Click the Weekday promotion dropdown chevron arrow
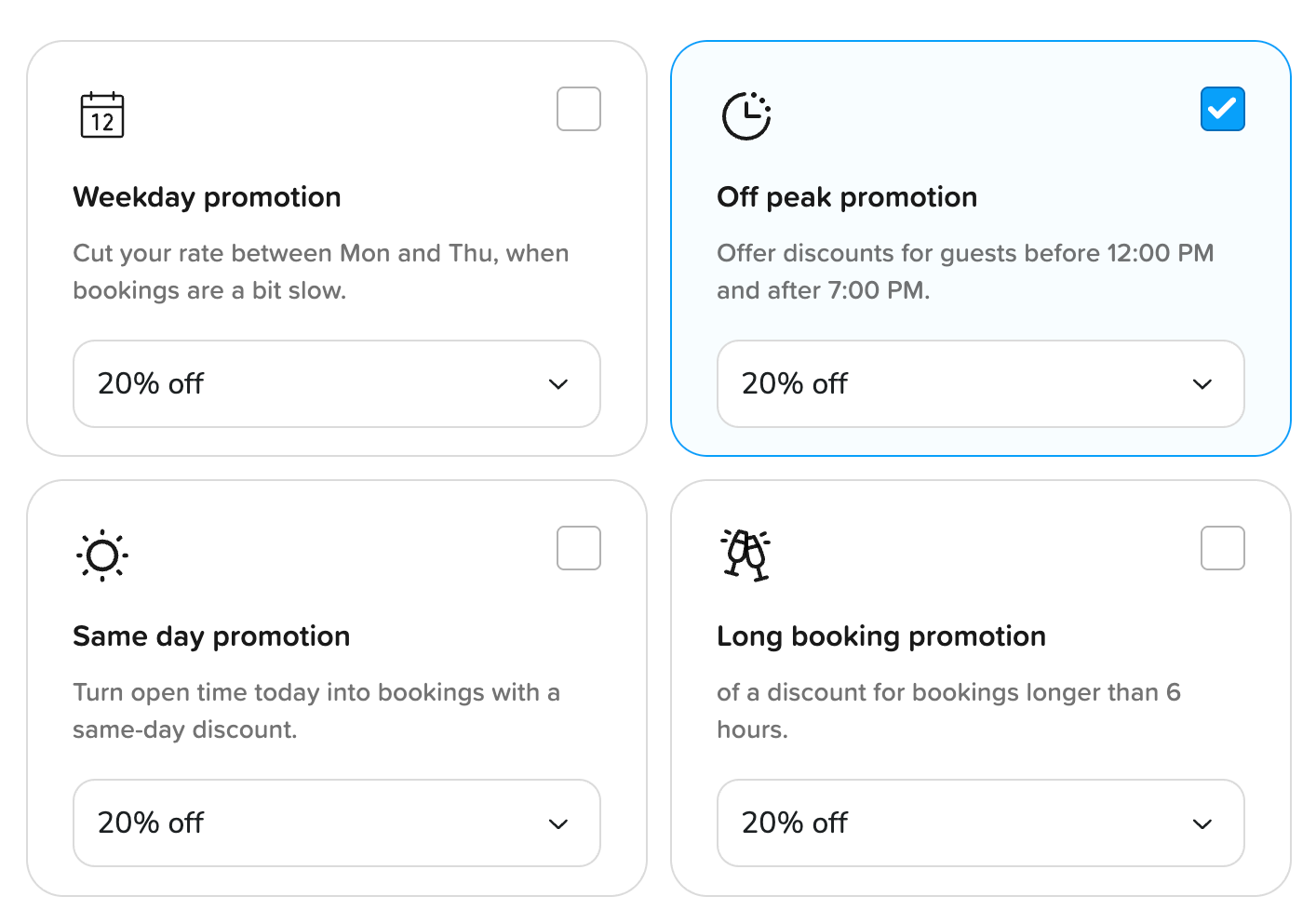This screenshot has height=923, width=1316. [558, 384]
